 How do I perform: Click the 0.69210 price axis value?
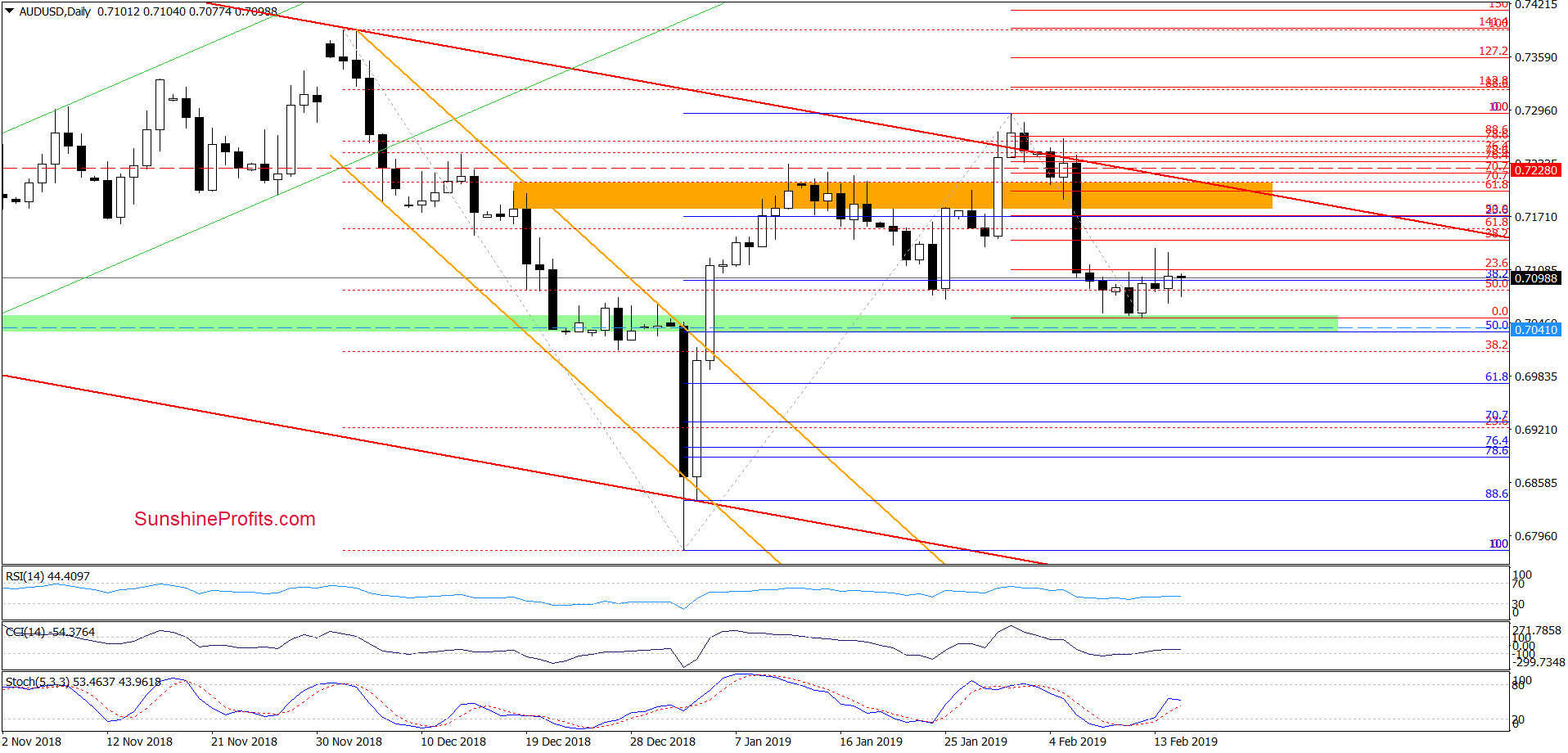tap(1536, 430)
